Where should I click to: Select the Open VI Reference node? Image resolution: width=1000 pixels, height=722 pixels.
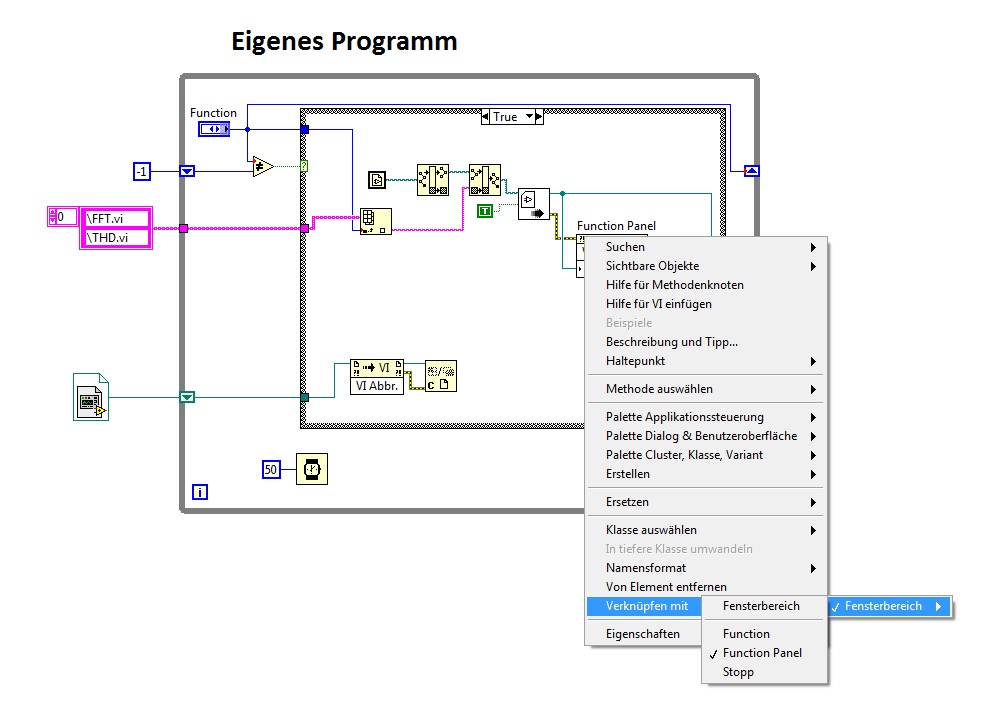tap(534, 204)
